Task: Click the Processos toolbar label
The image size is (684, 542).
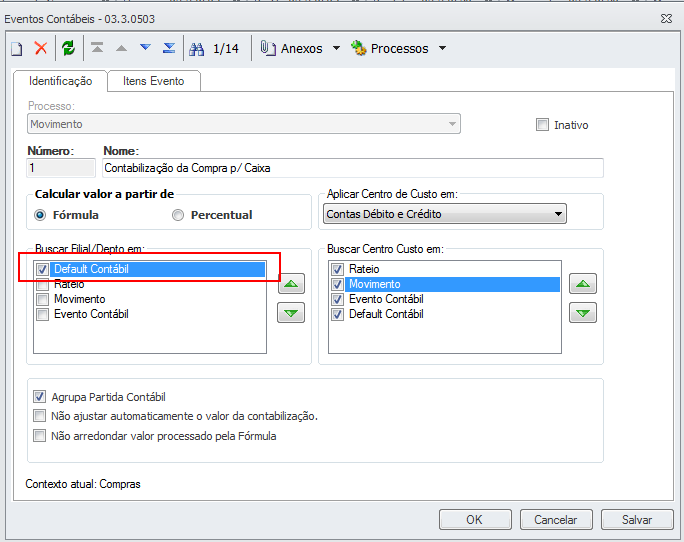Action: click(x=400, y=48)
